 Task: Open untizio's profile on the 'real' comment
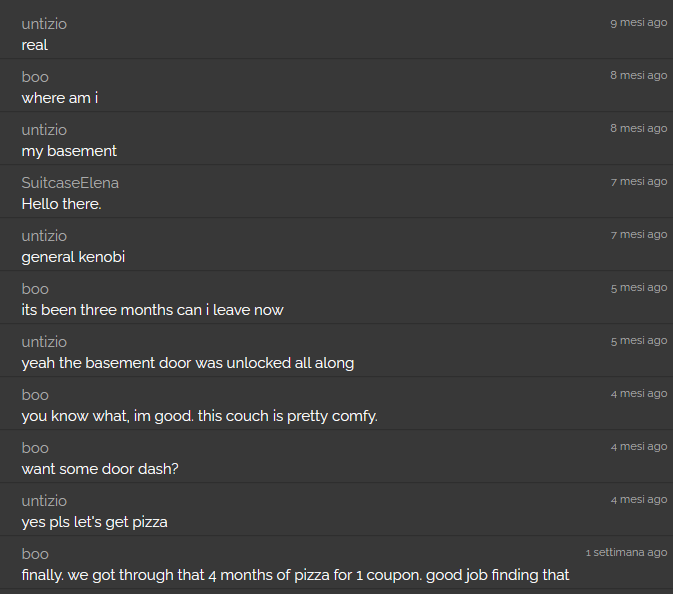[44, 24]
